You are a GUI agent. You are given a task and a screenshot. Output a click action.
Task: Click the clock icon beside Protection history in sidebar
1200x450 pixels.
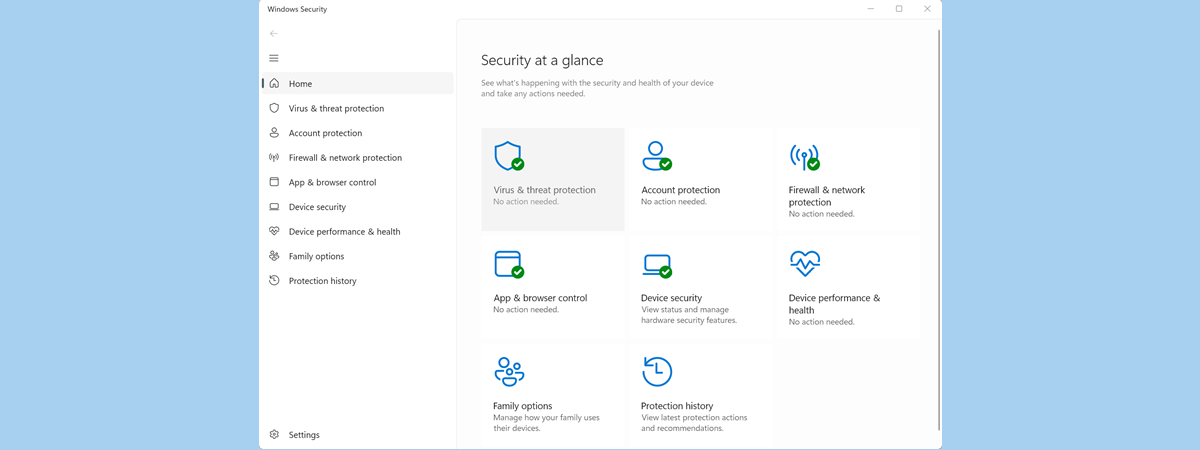coord(274,281)
